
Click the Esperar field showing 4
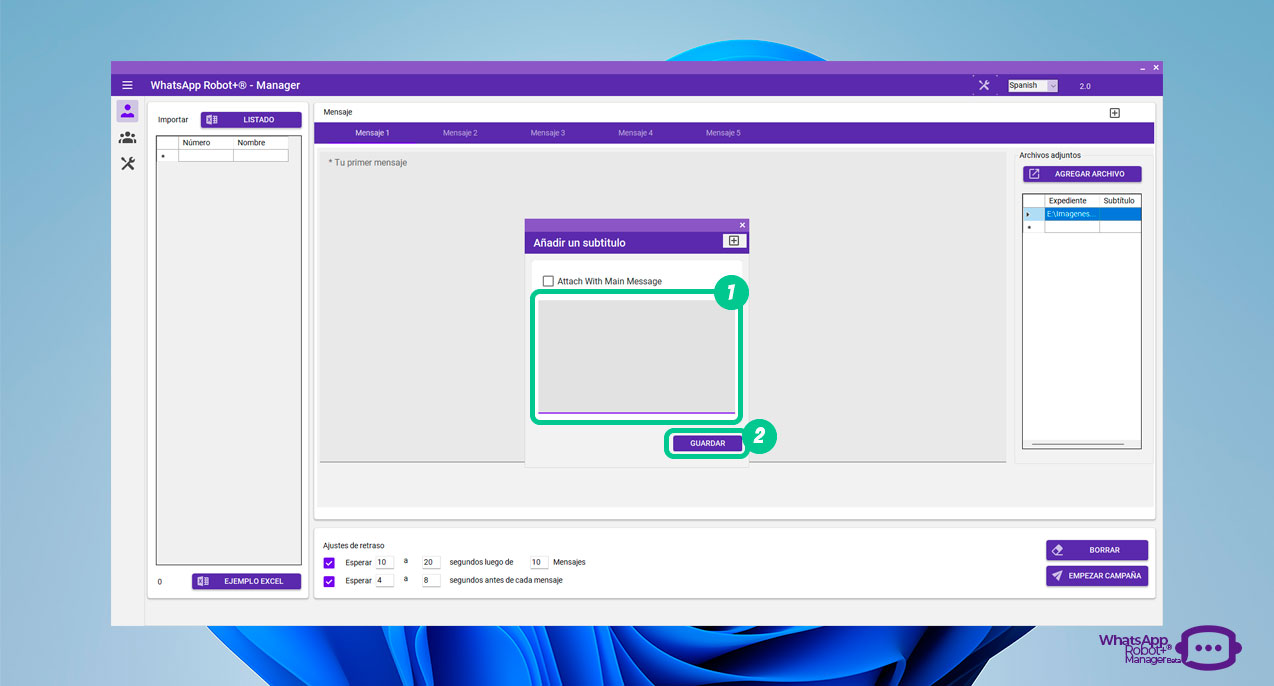coord(384,580)
